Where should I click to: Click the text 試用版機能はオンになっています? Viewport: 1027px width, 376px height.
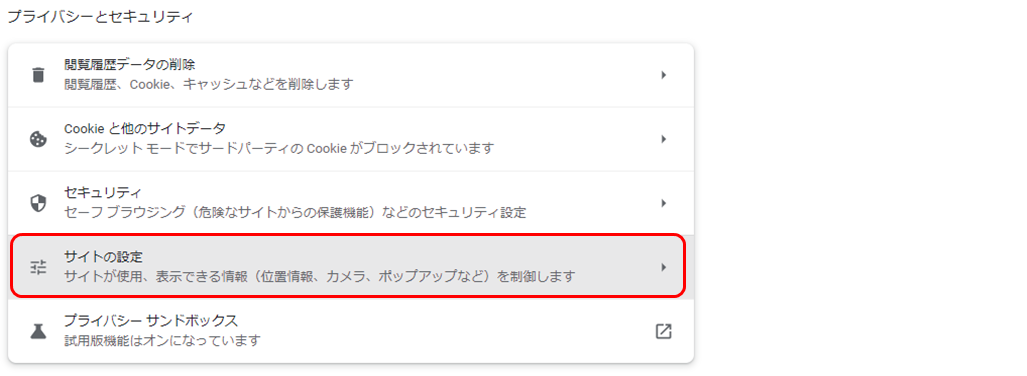coord(162,341)
